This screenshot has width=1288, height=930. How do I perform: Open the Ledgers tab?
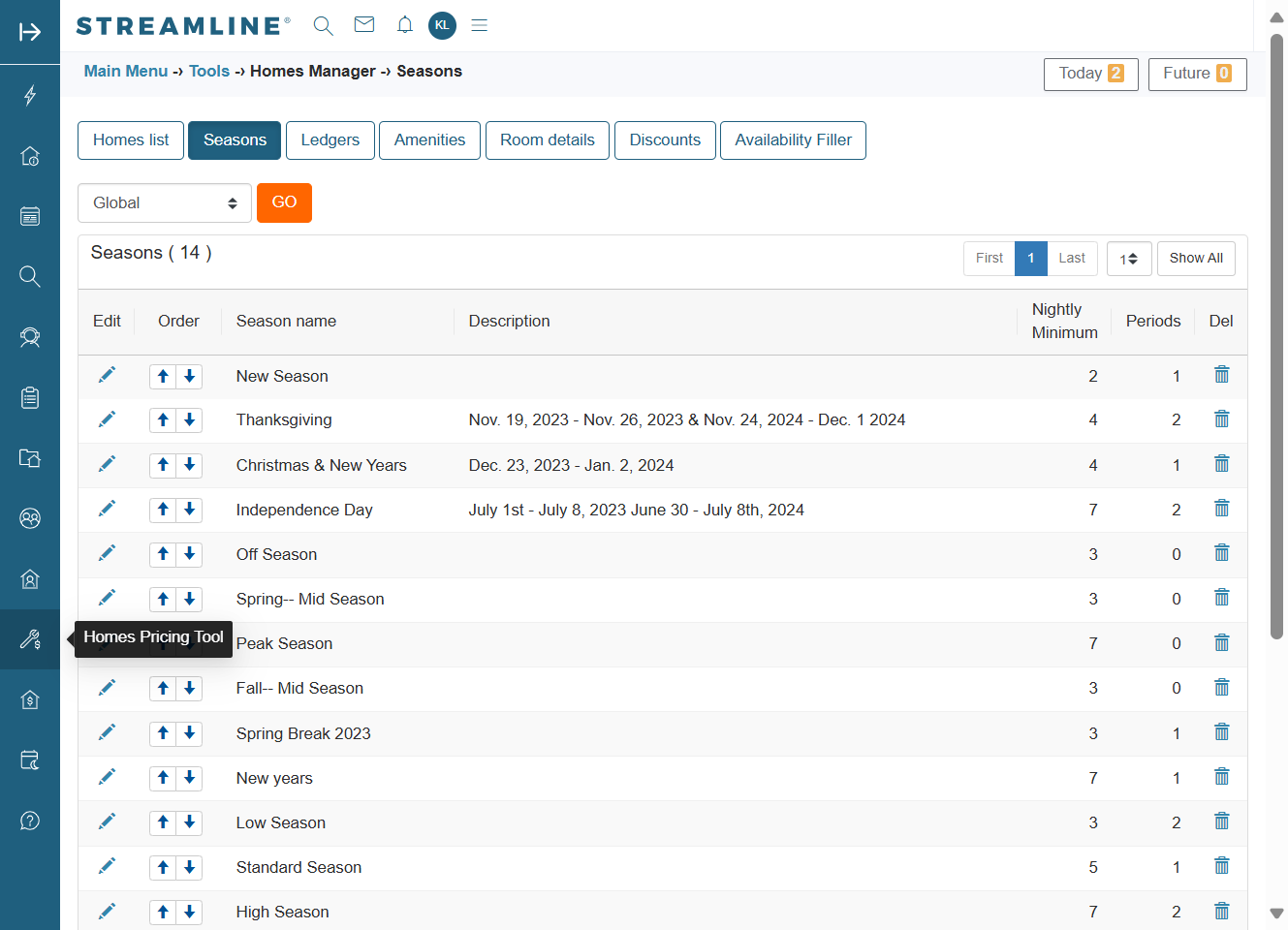[330, 140]
